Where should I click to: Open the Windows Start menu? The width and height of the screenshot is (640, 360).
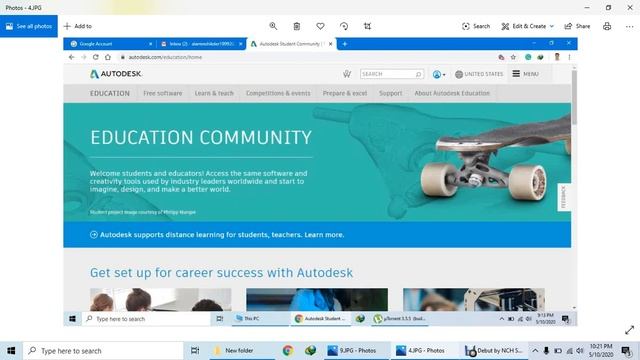pos(11,351)
